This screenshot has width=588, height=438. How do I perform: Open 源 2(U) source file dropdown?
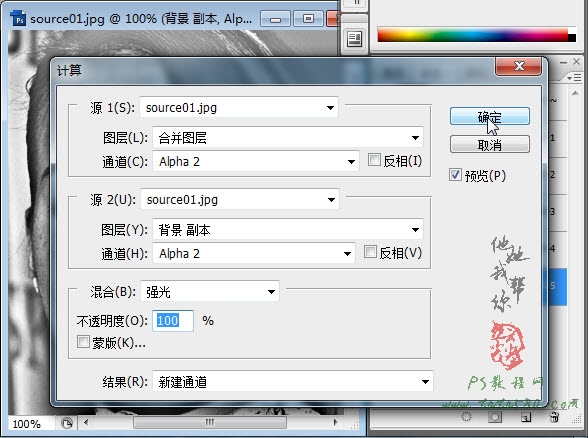(240, 200)
